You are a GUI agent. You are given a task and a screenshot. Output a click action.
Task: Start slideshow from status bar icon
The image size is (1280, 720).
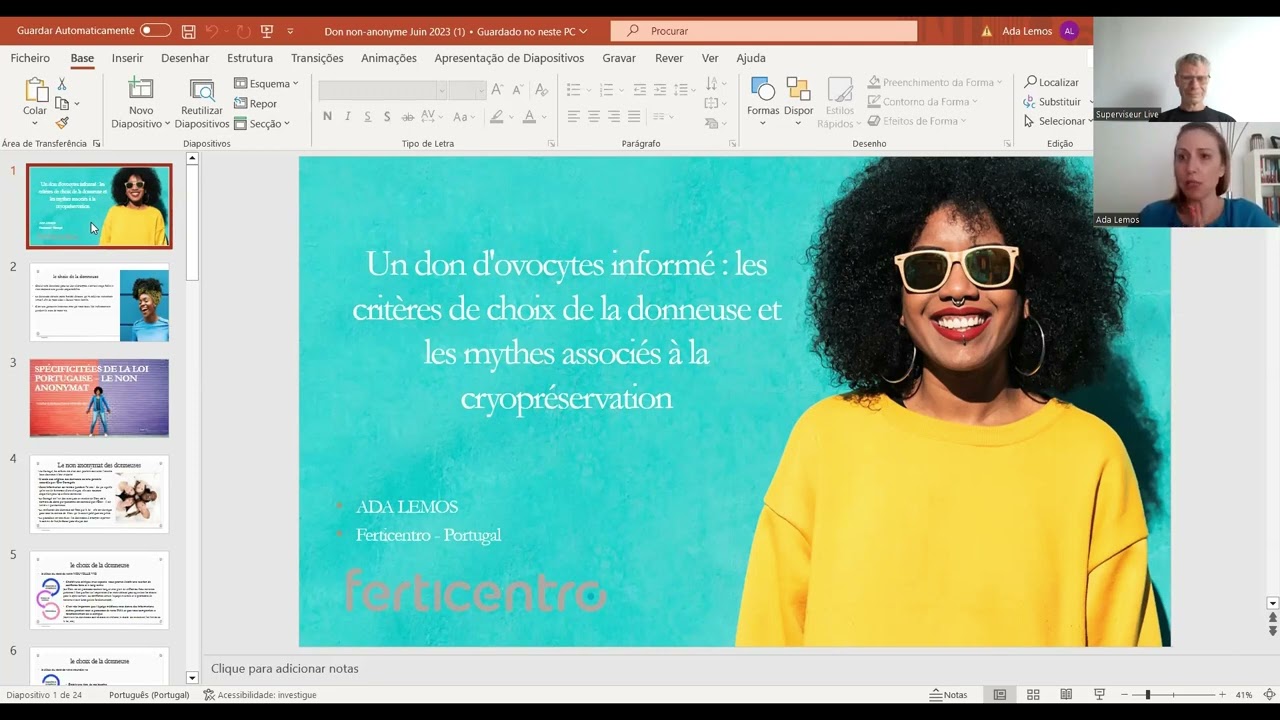tap(1099, 695)
